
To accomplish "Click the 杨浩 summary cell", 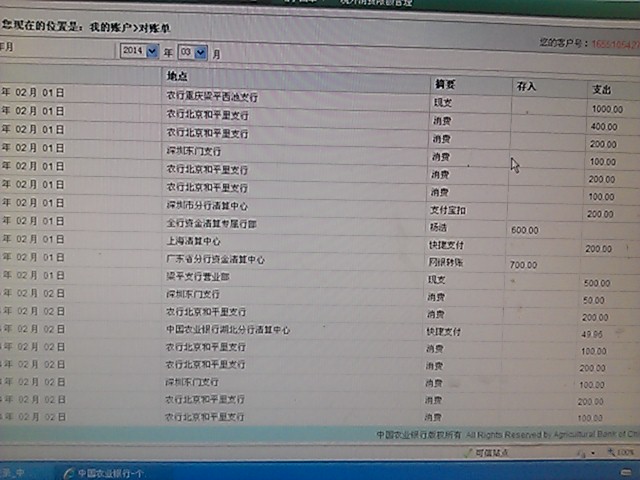I will point(438,227).
